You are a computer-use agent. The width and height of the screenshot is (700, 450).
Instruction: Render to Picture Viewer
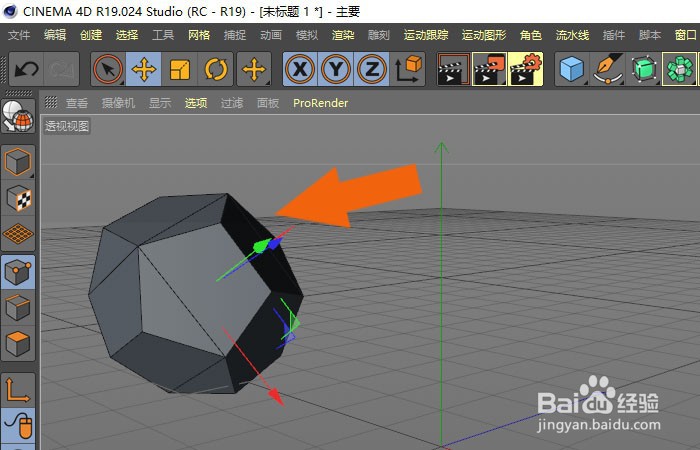point(489,69)
